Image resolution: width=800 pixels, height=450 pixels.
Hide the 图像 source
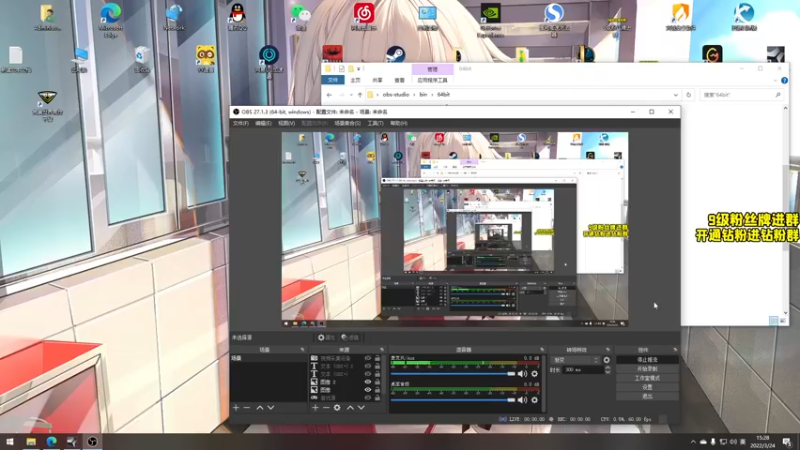click(367, 390)
